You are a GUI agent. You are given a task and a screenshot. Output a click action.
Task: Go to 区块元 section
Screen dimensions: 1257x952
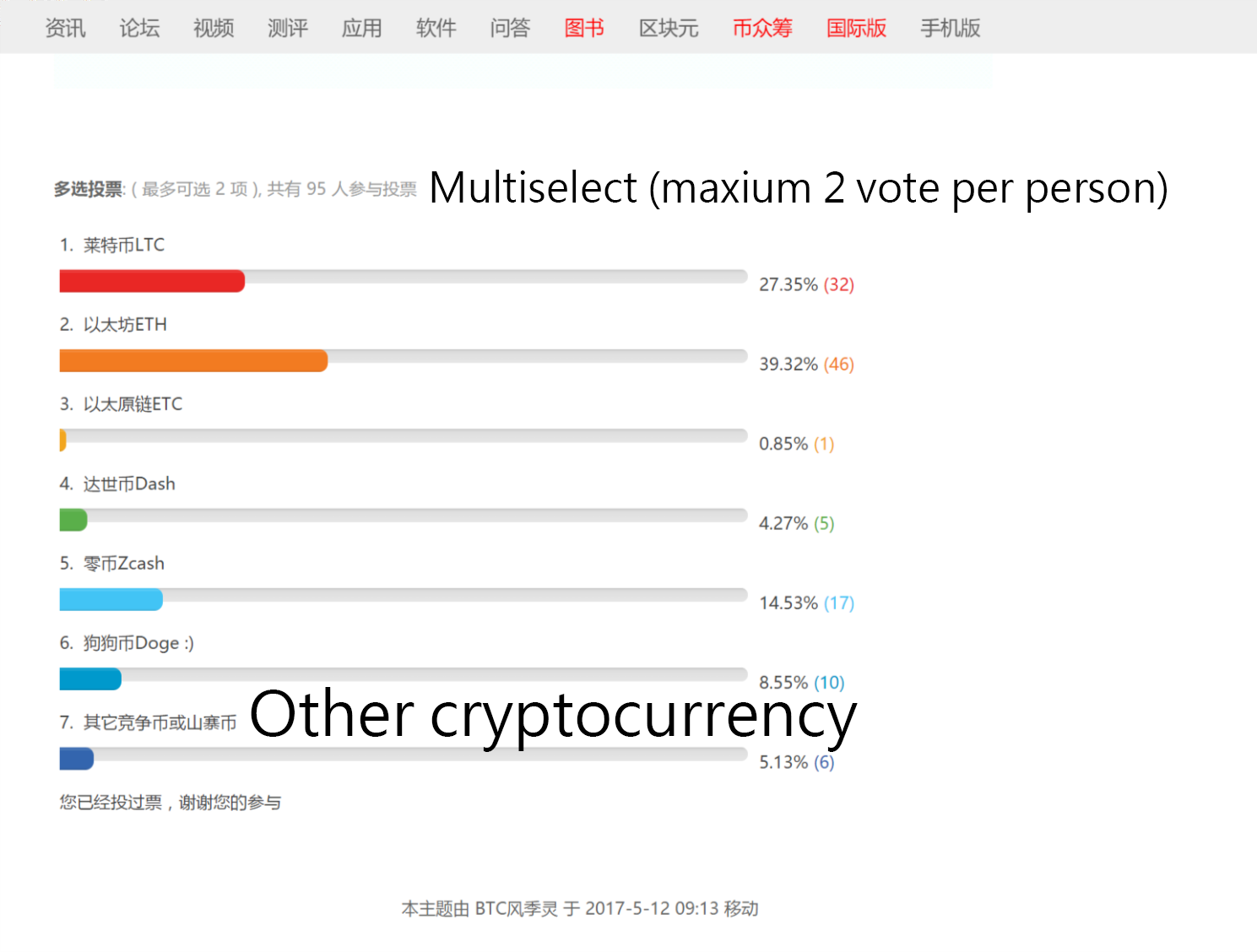tap(669, 28)
